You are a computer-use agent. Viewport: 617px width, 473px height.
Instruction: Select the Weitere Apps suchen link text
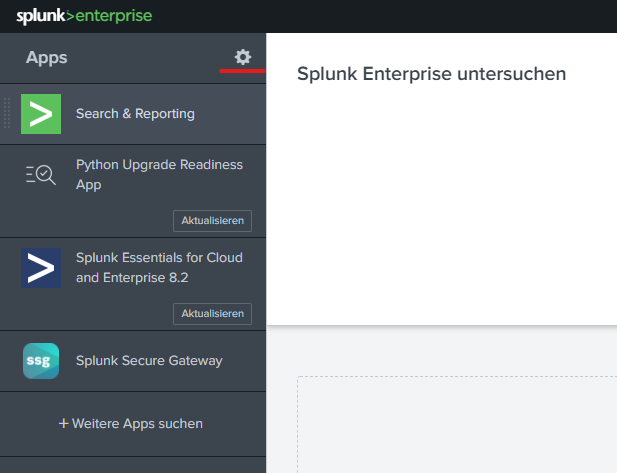(x=137, y=424)
